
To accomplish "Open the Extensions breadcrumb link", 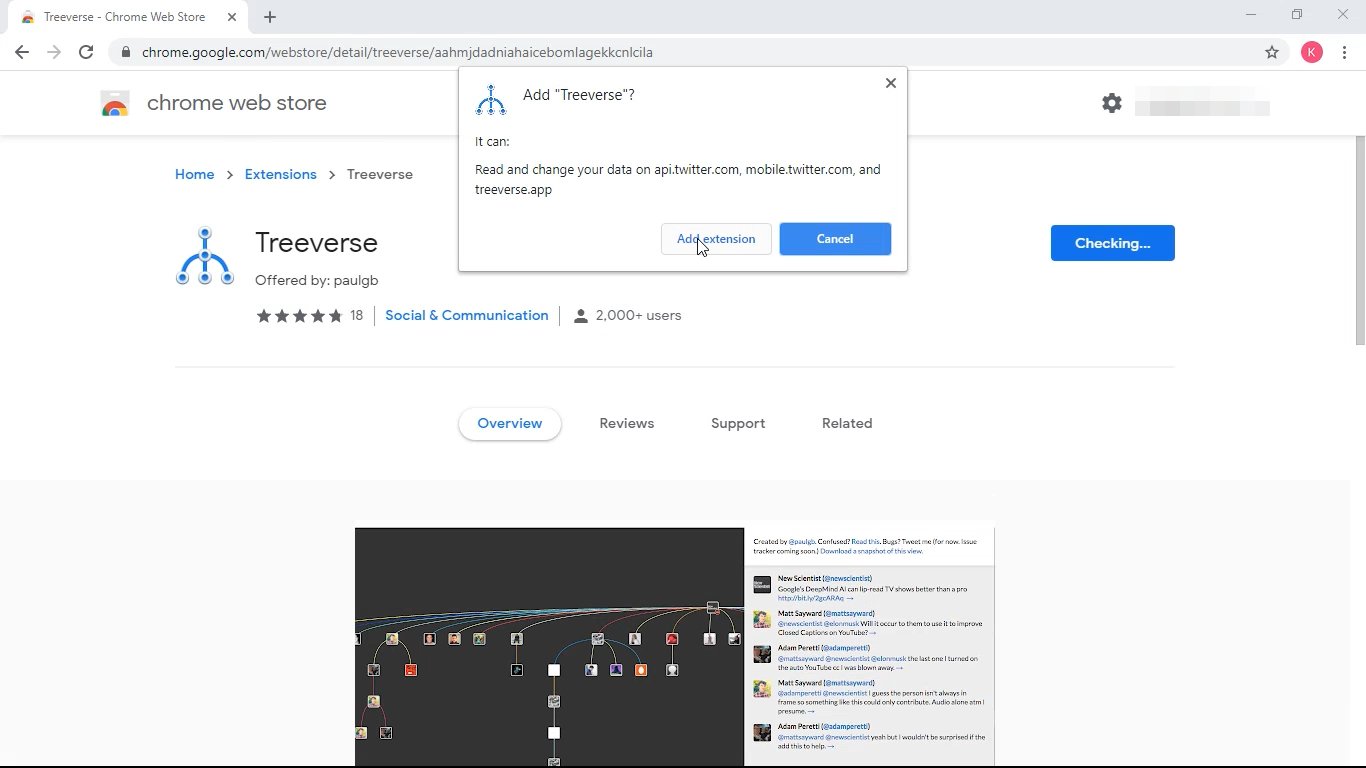I will coord(280,174).
